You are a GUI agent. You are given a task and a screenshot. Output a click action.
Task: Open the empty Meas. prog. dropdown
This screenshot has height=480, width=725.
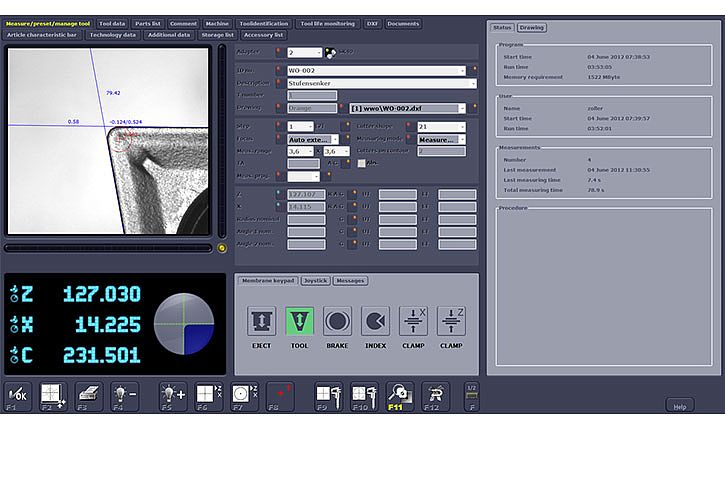point(303,176)
